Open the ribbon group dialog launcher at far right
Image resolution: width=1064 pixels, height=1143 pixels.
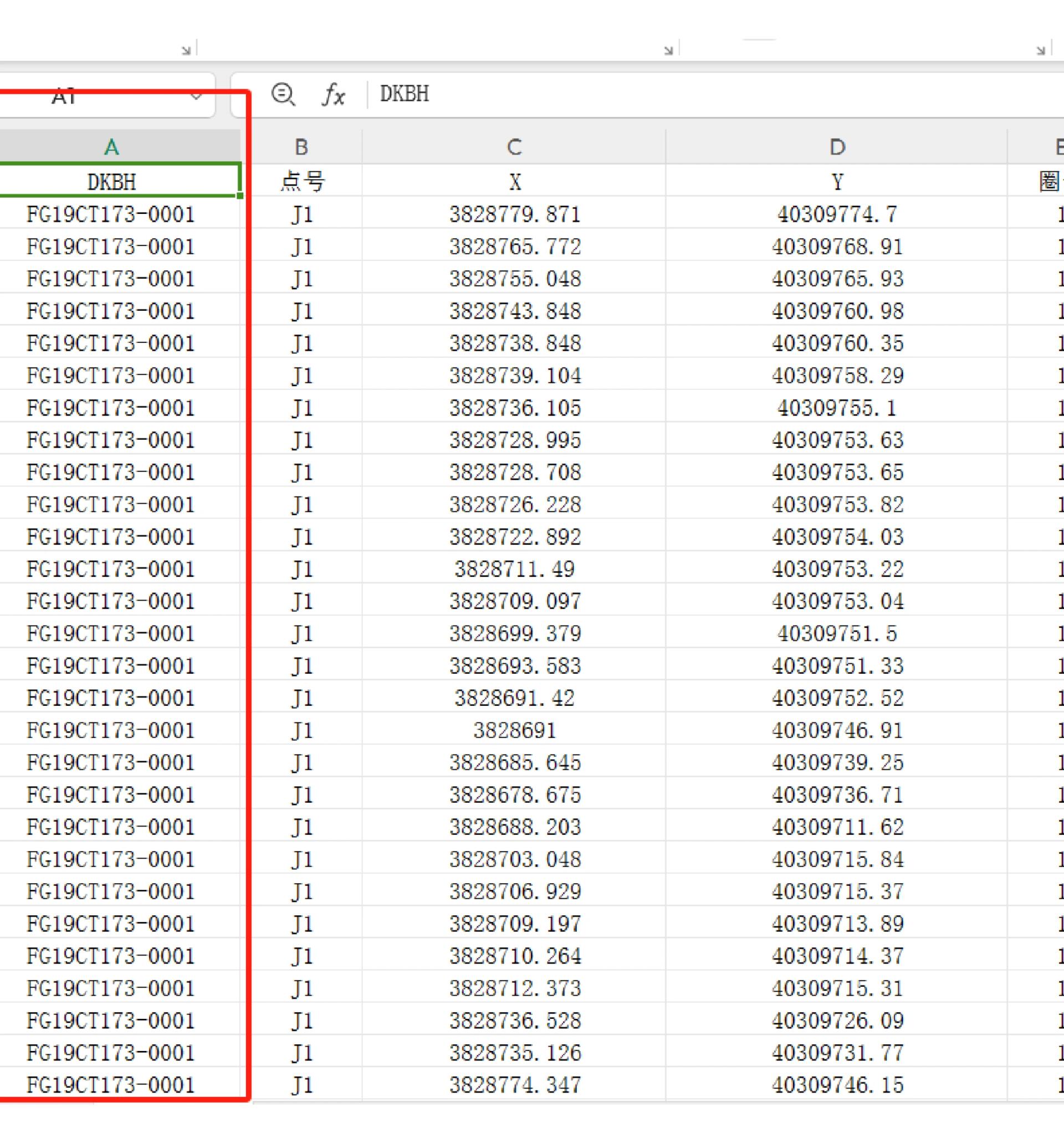pyautogui.click(x=1040, y=50)
